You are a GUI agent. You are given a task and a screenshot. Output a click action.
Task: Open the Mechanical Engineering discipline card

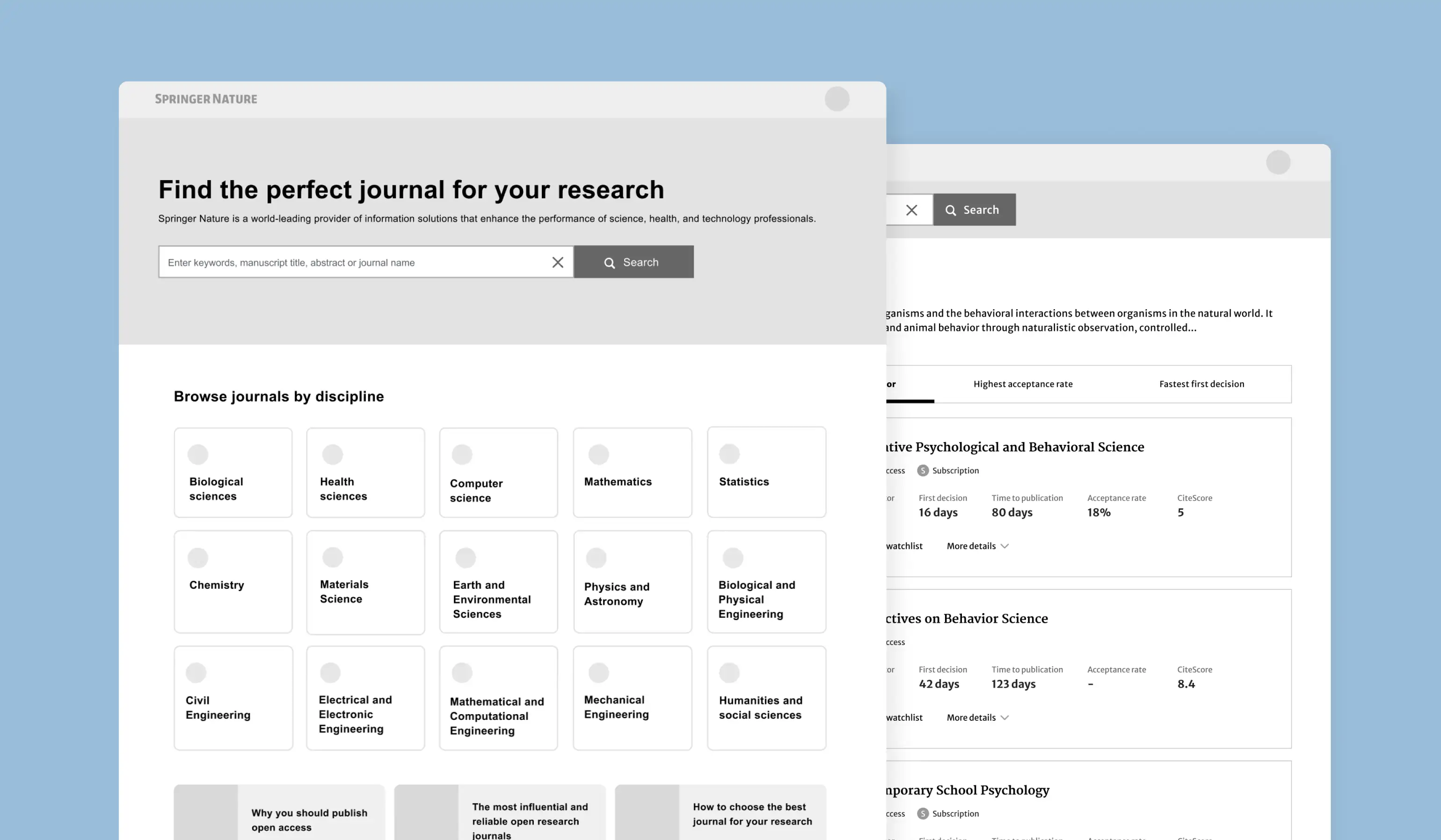click(x=633, y=698)
